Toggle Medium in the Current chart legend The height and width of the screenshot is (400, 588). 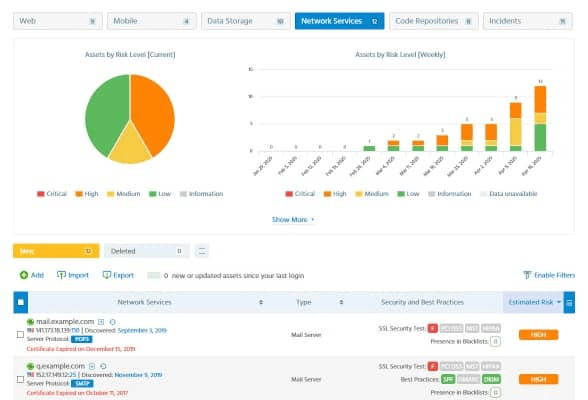point(124,194)
